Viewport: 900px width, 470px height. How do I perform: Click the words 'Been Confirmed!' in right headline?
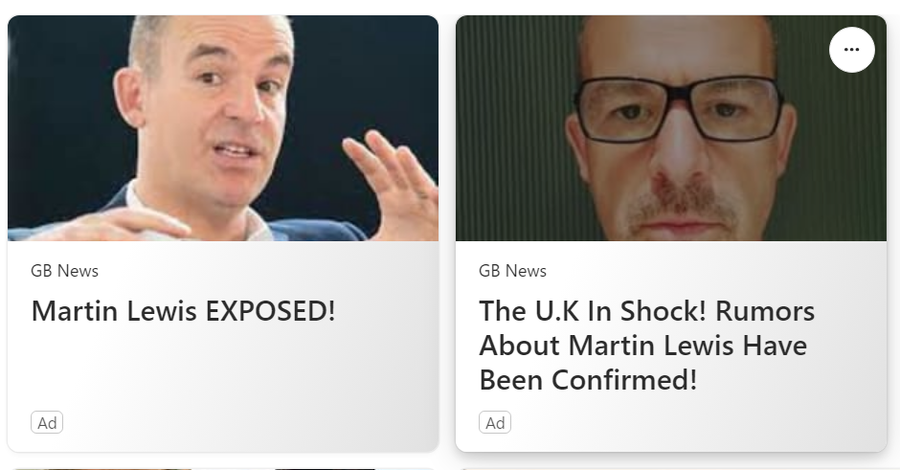point(588,380)
